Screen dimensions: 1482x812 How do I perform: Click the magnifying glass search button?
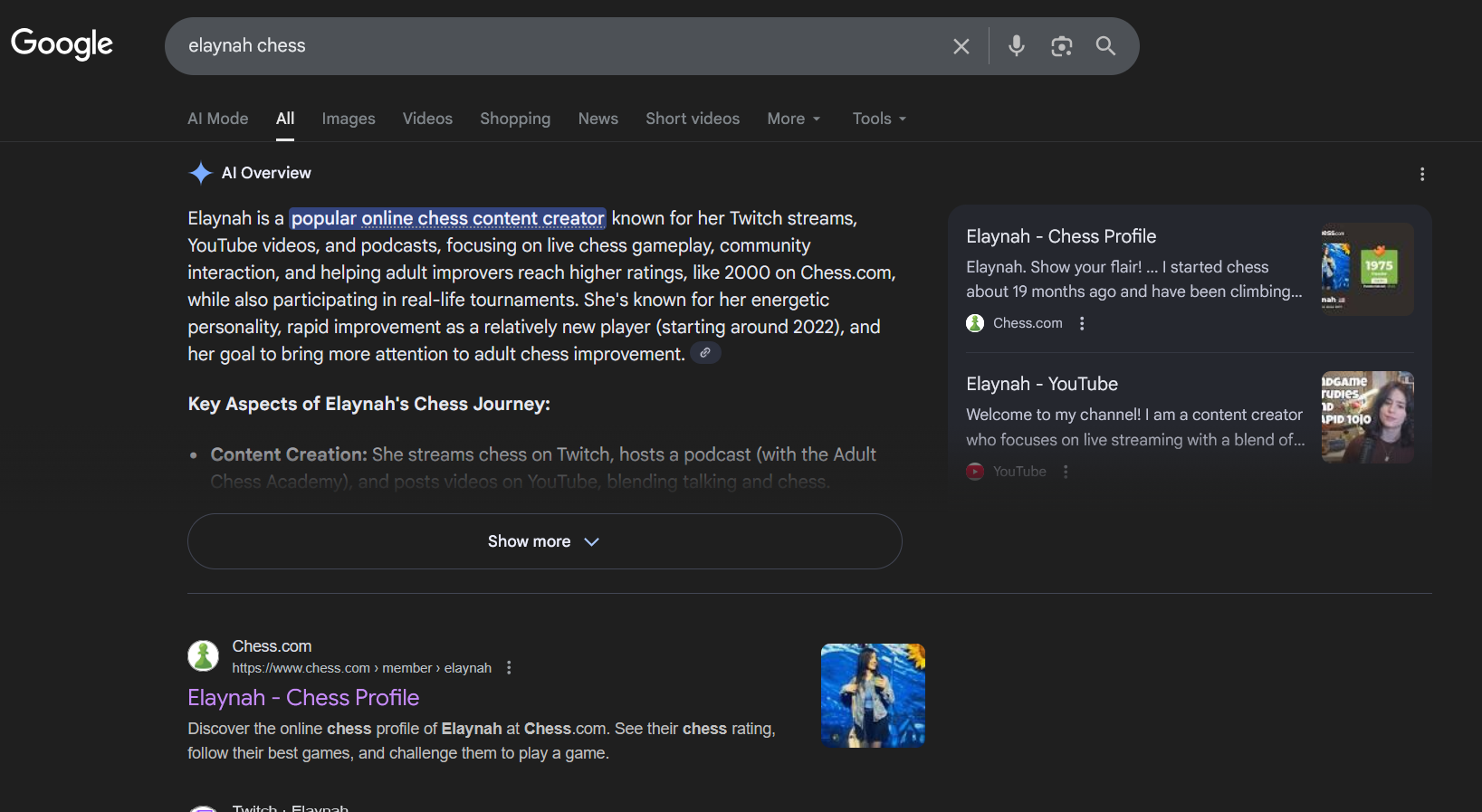(1105, 46)
